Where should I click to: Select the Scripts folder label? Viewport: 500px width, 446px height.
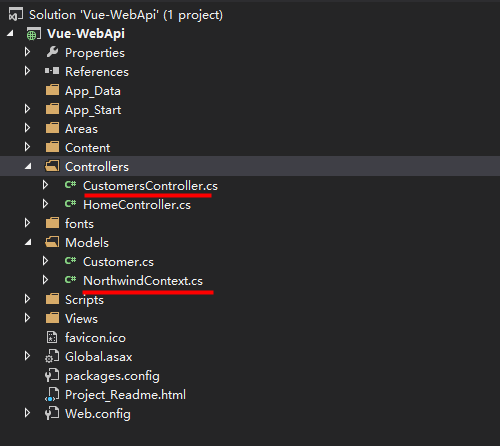(84, 300)
